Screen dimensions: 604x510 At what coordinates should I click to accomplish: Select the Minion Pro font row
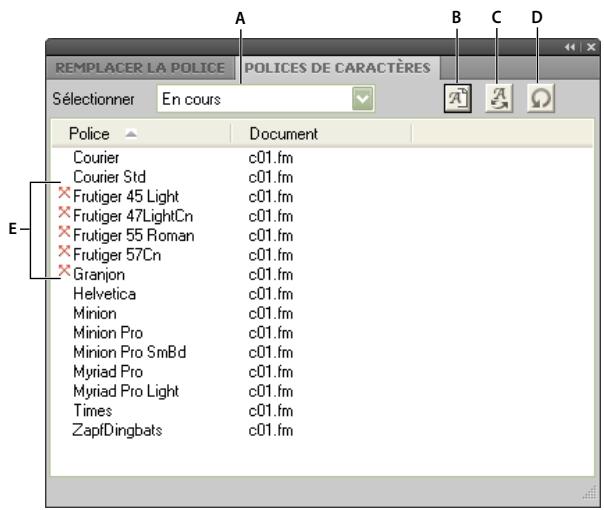(x=108, y=333)
